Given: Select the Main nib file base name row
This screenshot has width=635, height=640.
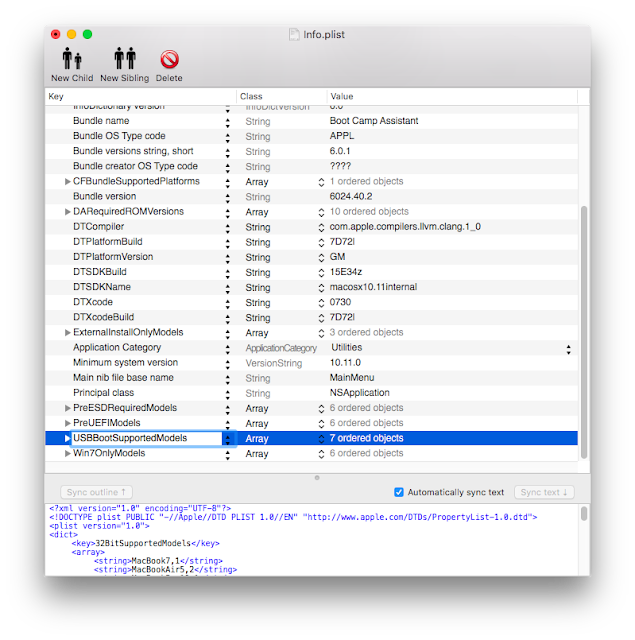Looking at the screenshot, I should (x=311, y=378).
